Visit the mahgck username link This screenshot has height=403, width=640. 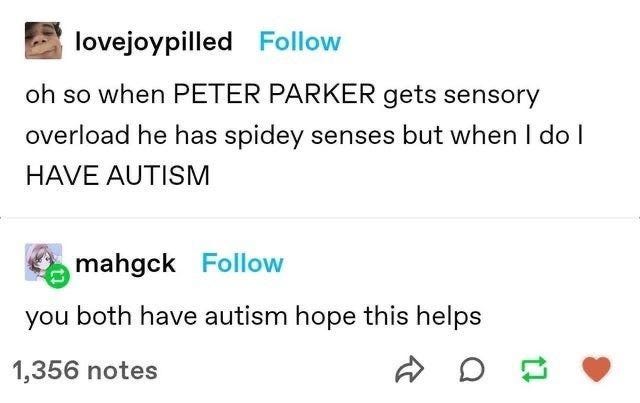tap(125, 264)
